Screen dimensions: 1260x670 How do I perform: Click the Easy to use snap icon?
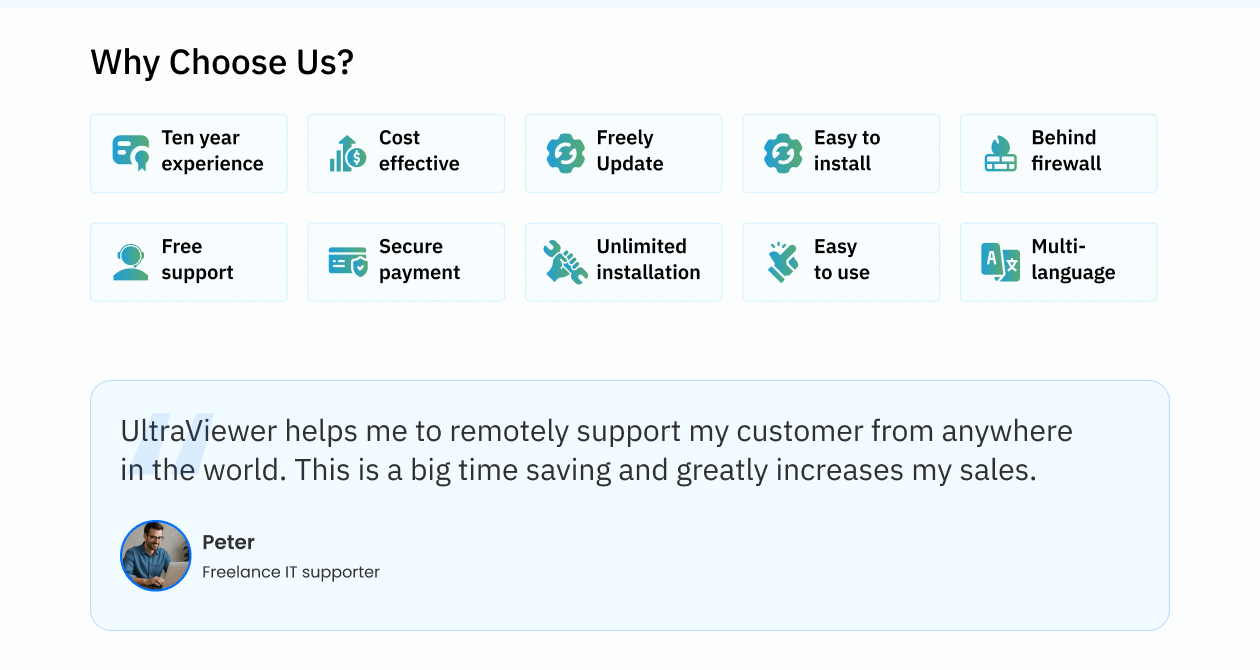click(783, 262)
